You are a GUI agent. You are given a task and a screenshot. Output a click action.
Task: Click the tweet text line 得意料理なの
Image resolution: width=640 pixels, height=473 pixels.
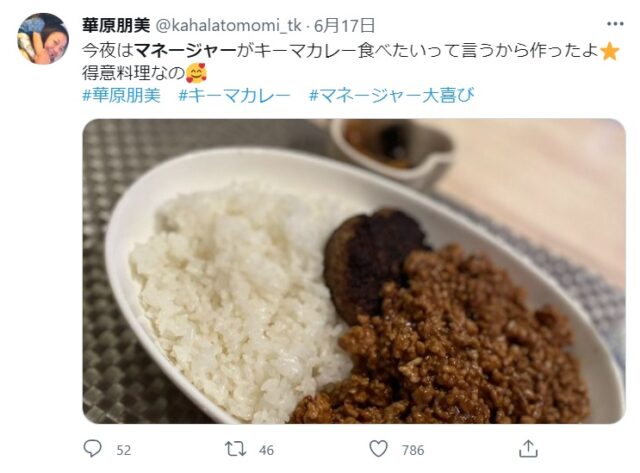[x=133, y=73]
